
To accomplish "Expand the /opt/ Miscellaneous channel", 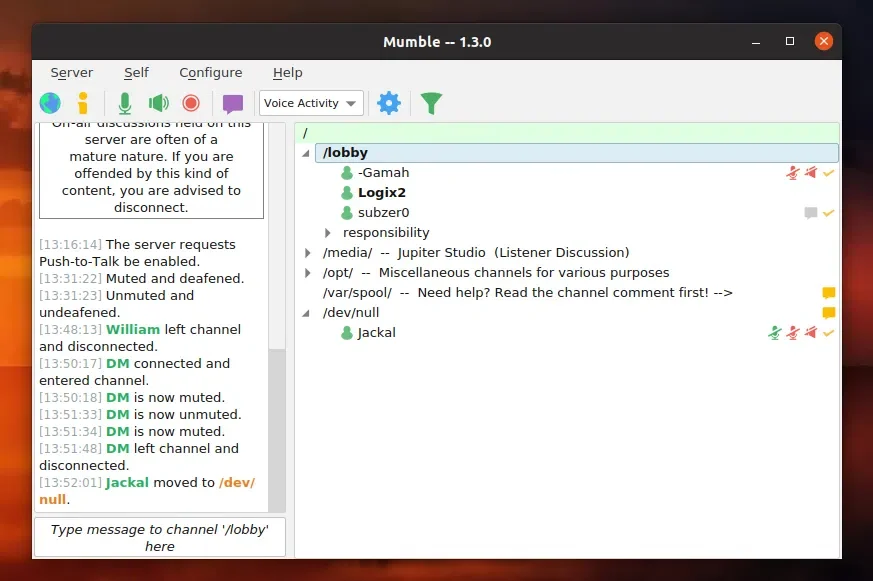I will pos(307,273).
